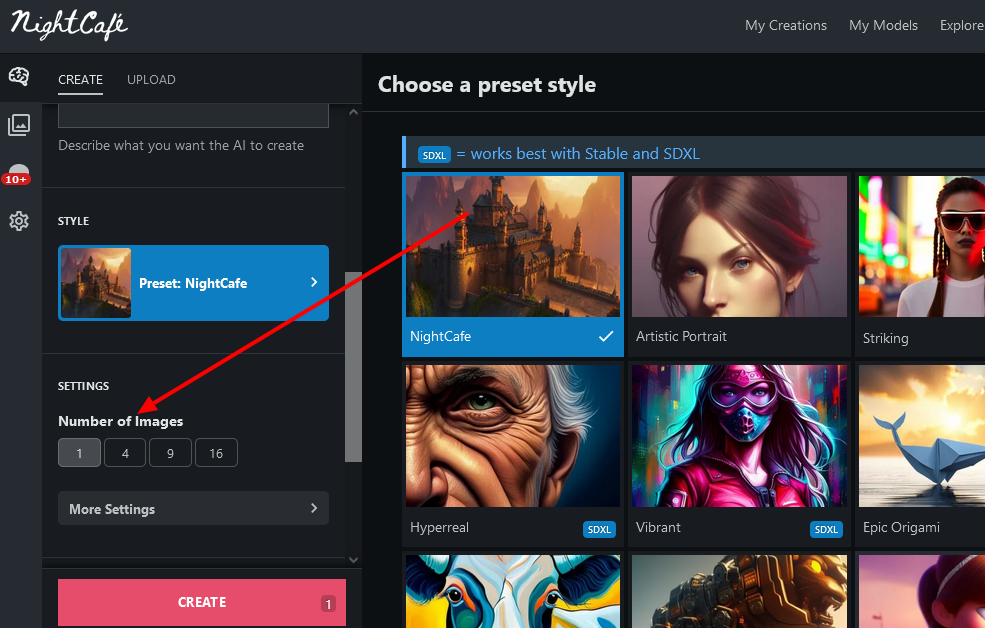
Task: Set number of images to 16
Action: pyautogui.click(x=216, y=453)
